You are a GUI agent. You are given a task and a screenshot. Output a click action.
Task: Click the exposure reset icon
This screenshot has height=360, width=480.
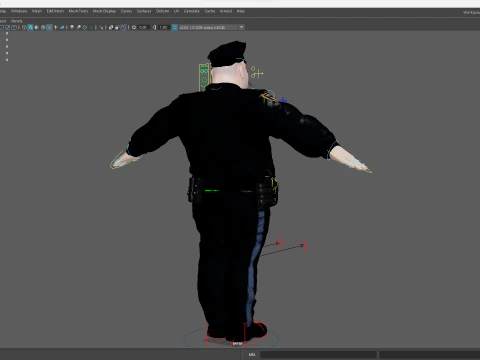[x=134, y=27]
